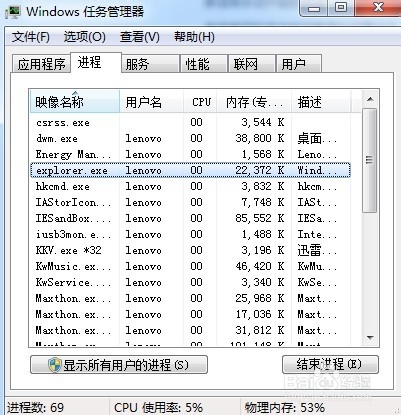This screenshot has height=415, width=401.
Task: Click the 结束进程 button
Action: 330,364
